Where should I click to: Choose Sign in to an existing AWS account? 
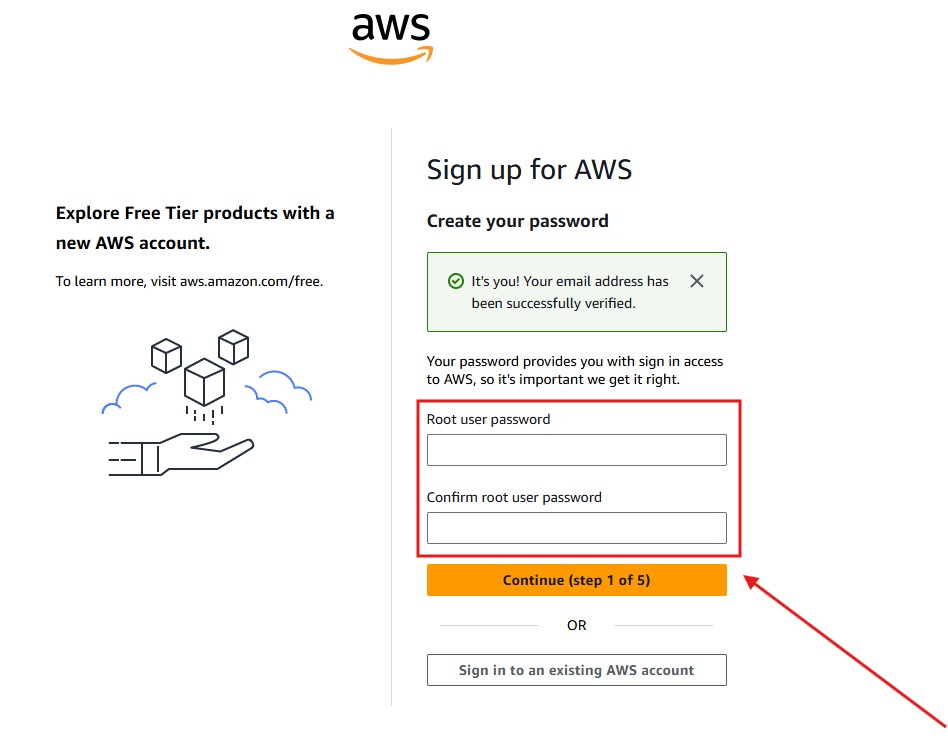576,670
